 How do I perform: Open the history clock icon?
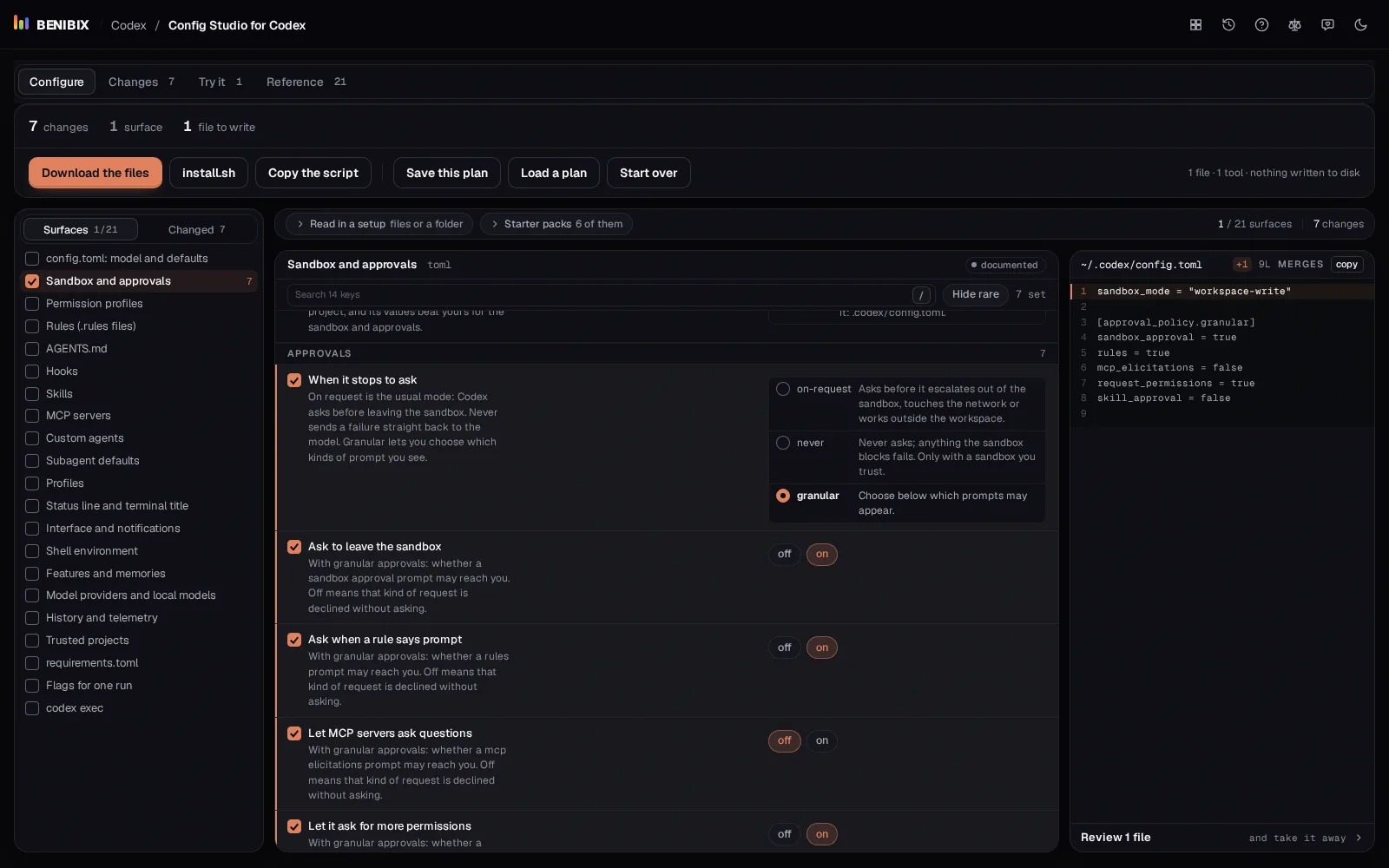tap(1228, 25)
